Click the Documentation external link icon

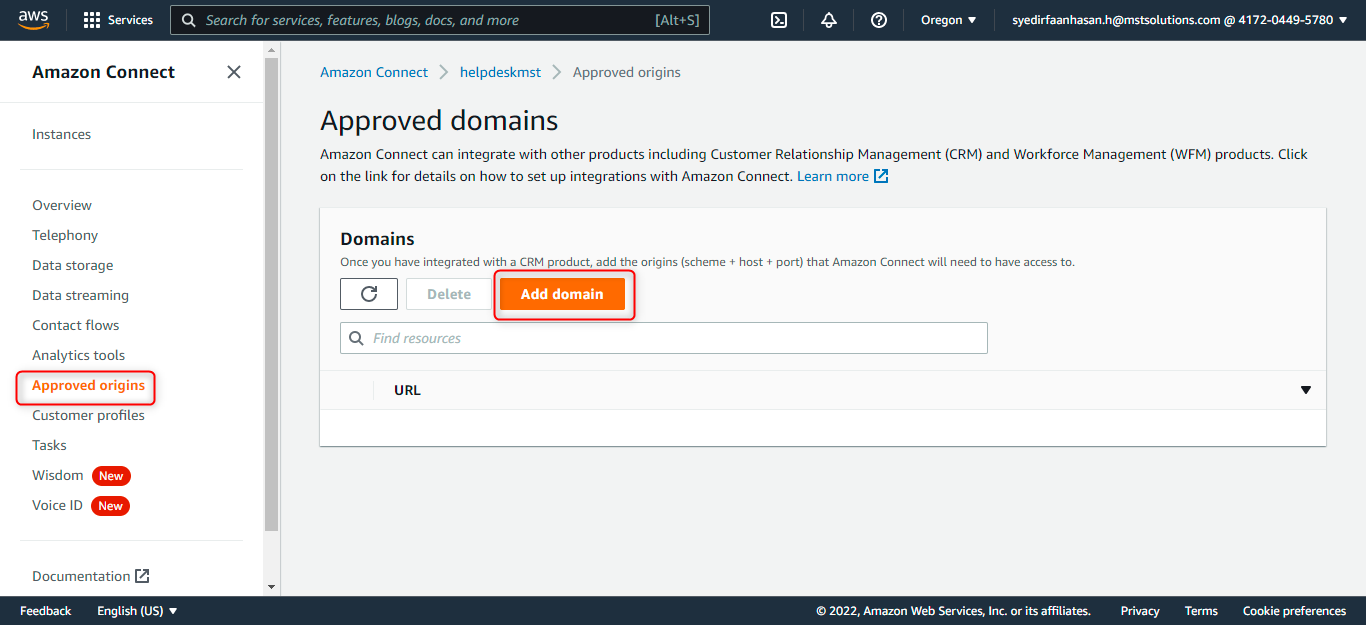point(142,576)
